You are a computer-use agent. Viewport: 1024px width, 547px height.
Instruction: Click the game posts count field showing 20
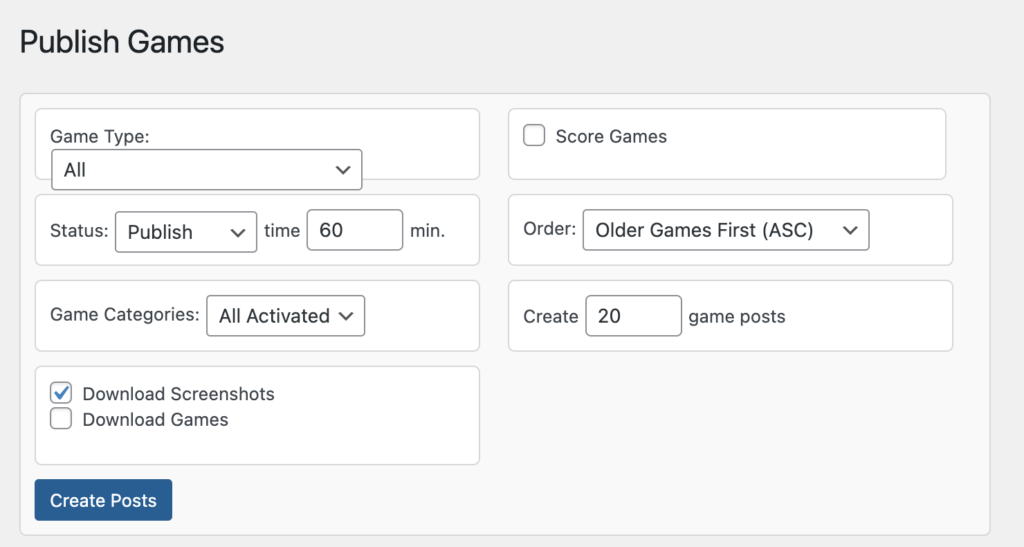tap(633, 316)
